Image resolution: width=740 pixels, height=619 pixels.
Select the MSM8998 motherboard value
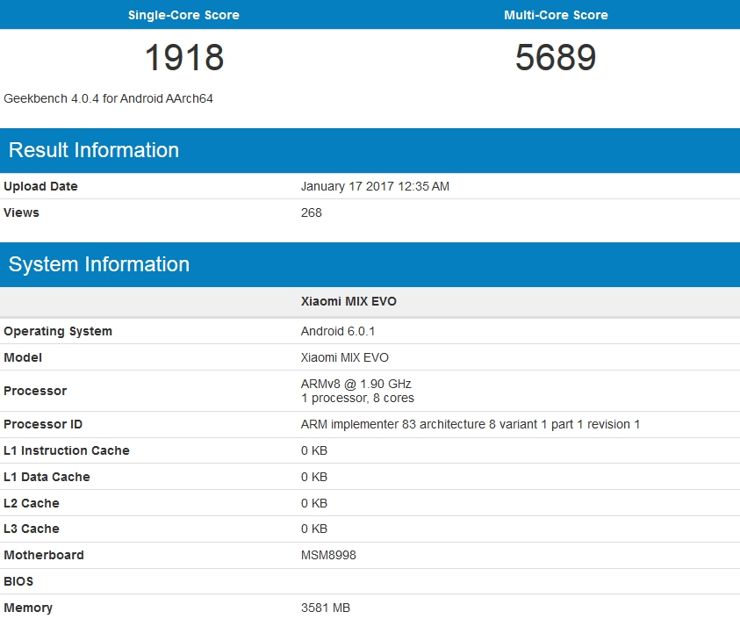coord(328,555)
